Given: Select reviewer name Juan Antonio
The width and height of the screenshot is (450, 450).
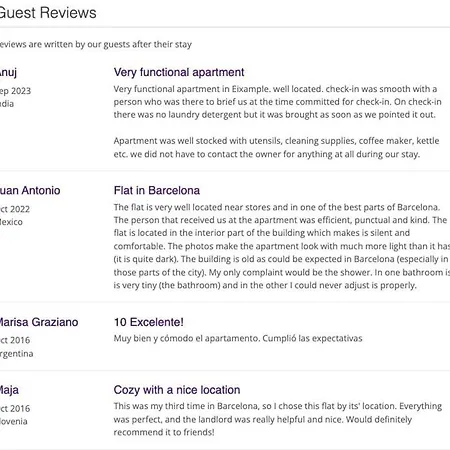Looking at the screenshot, I should 30,190.
